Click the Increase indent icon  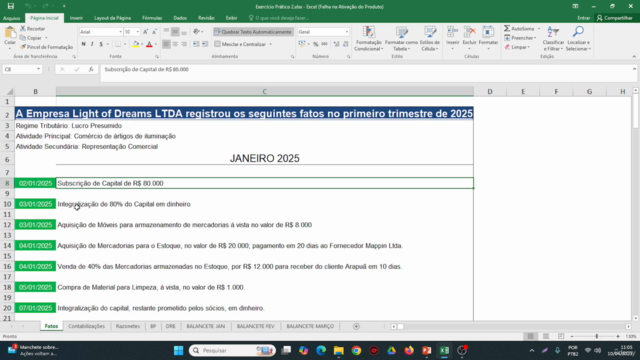point(205,44)
